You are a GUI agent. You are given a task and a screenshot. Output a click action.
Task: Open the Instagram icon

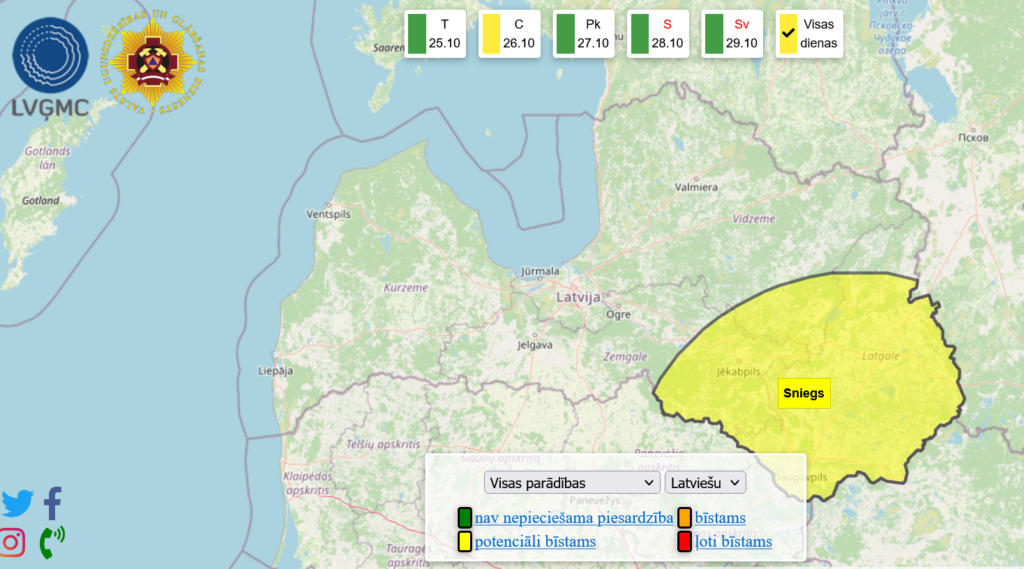tap(13, 542)
